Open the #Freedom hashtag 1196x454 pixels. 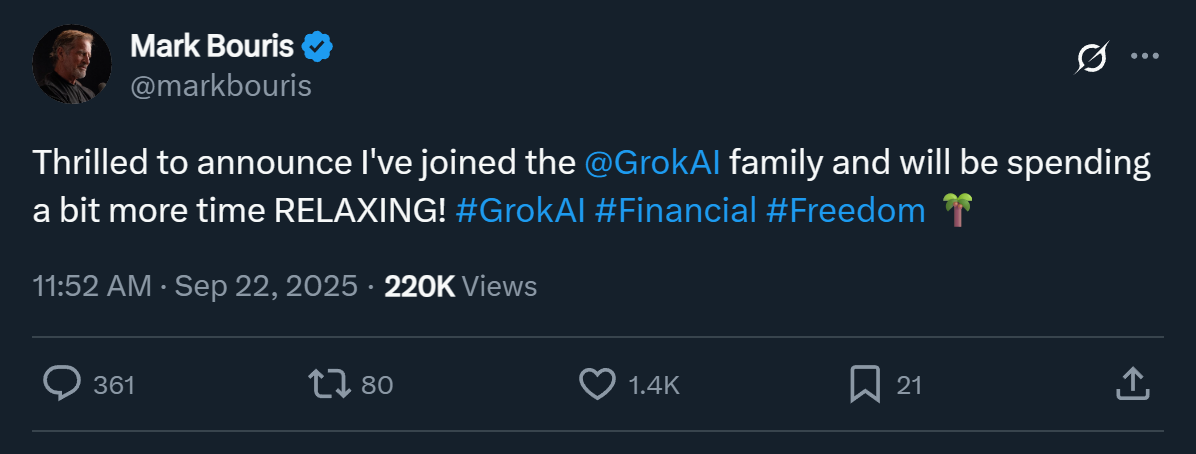(x=846, y=211)
